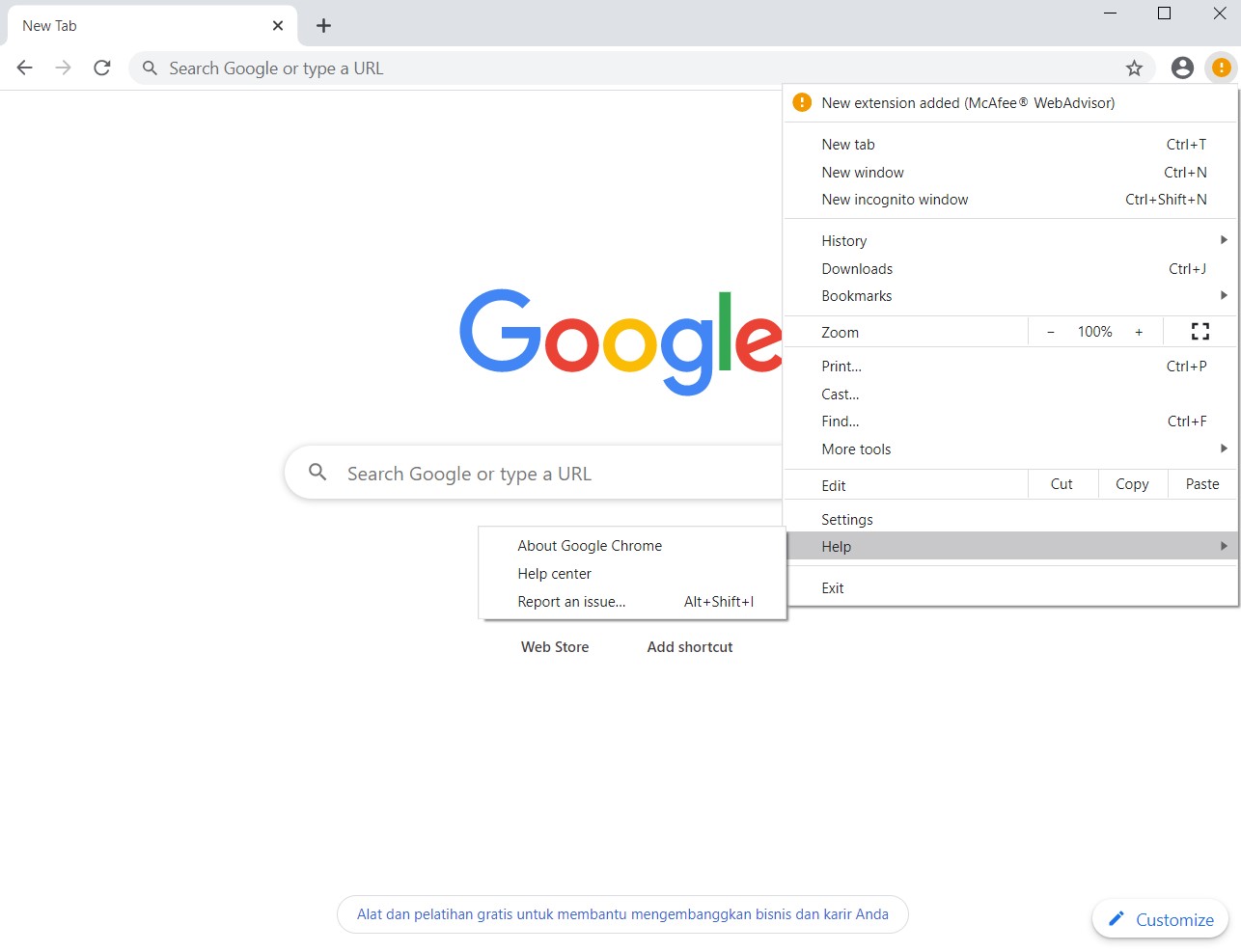The width and height of the screenshot is (1241, 952).
Task: Open a new tab with the plus button
Action: pos(324,26)
